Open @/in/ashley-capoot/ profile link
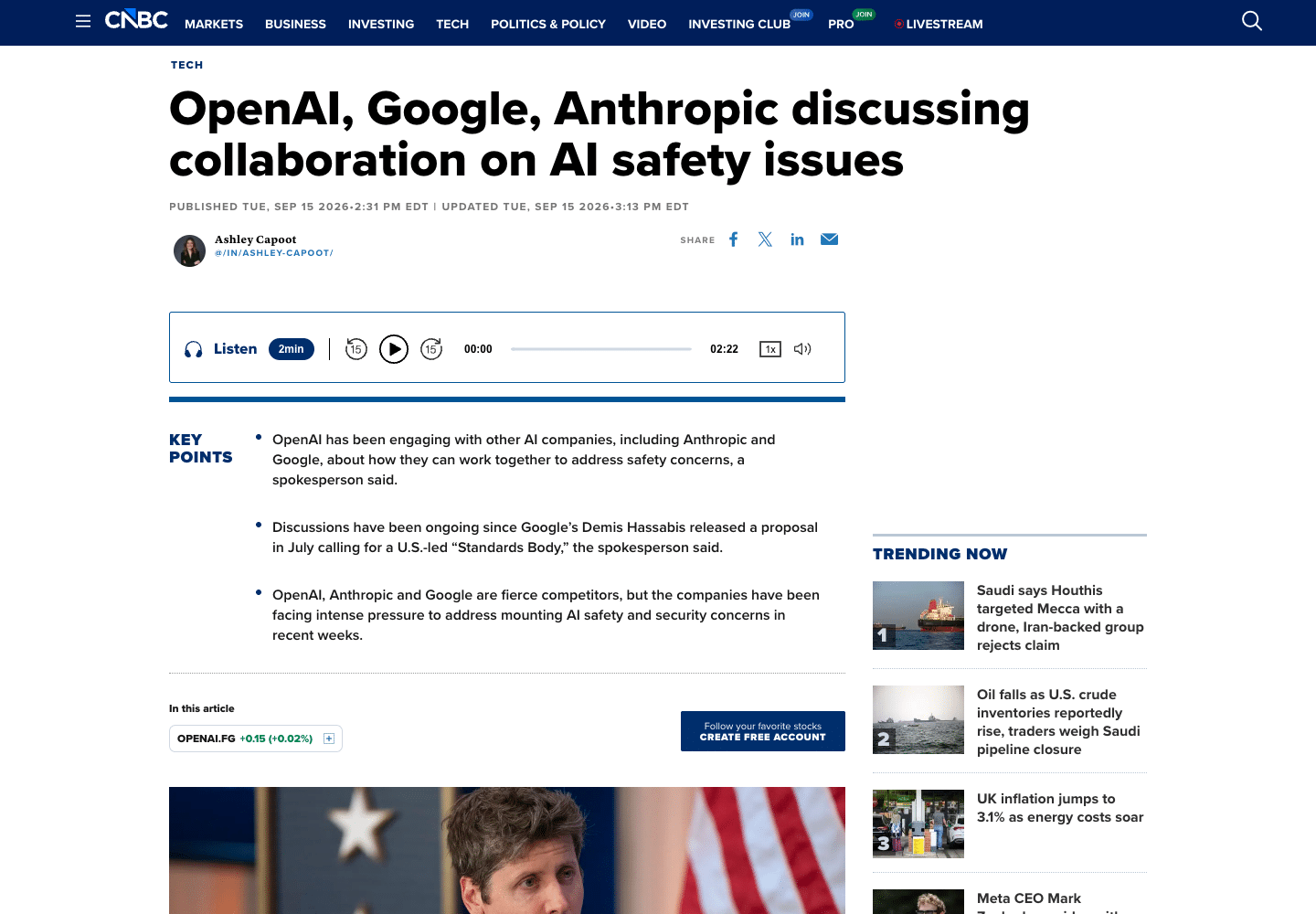Viewport: 1316px width, 914px height. (x=274, y=253)
